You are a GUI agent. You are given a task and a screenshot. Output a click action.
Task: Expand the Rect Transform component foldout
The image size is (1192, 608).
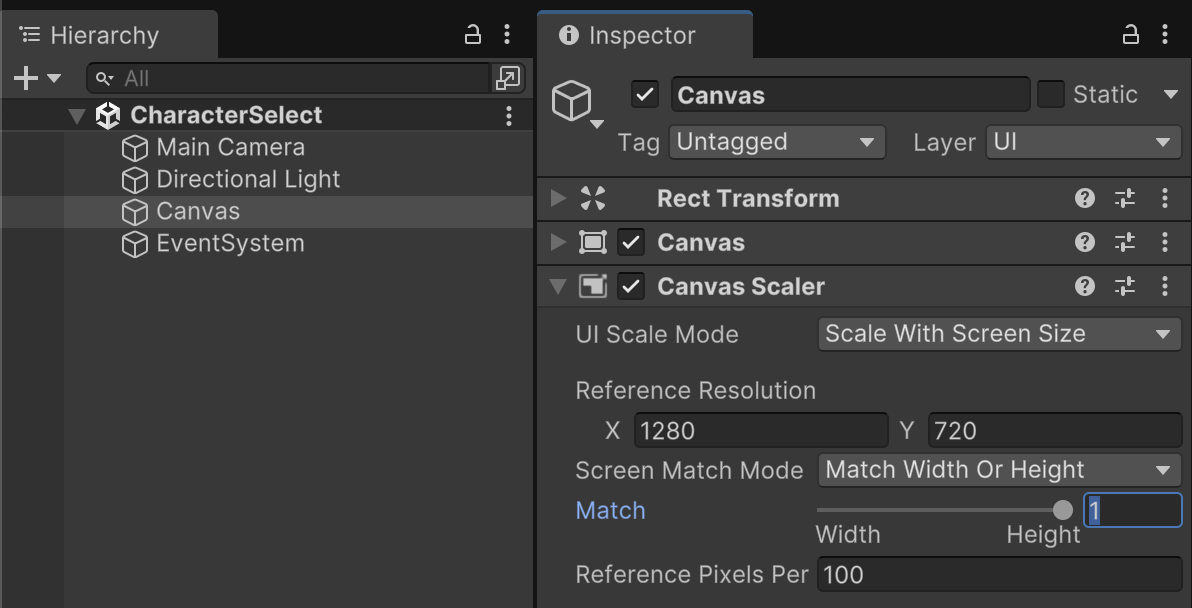[x=558, y=198]
